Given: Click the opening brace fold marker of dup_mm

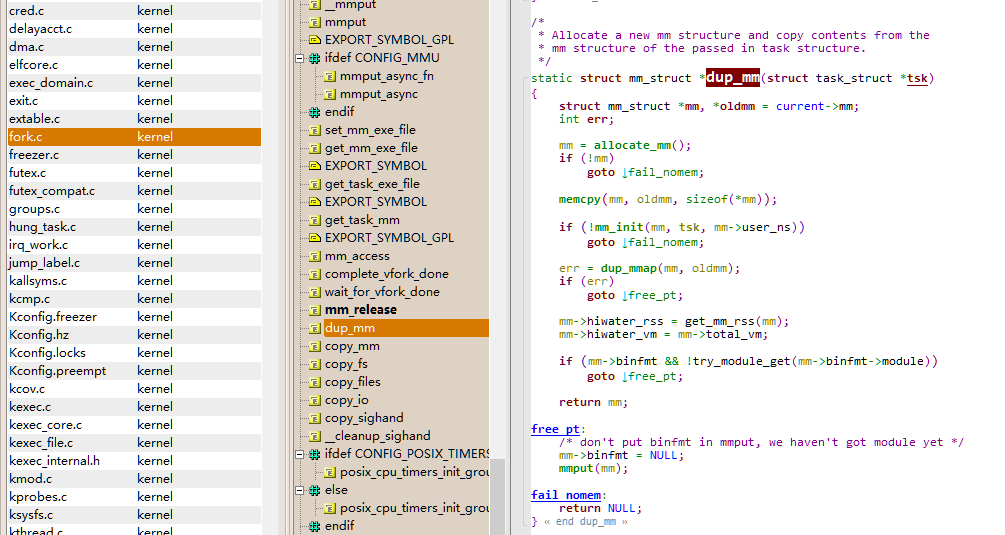Looking at the screenshot, I should pos(534,94).
